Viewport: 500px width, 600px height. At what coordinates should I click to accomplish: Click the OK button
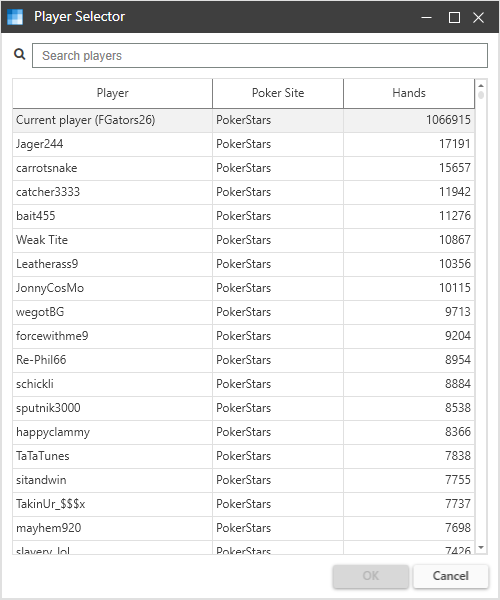[370, 576]
